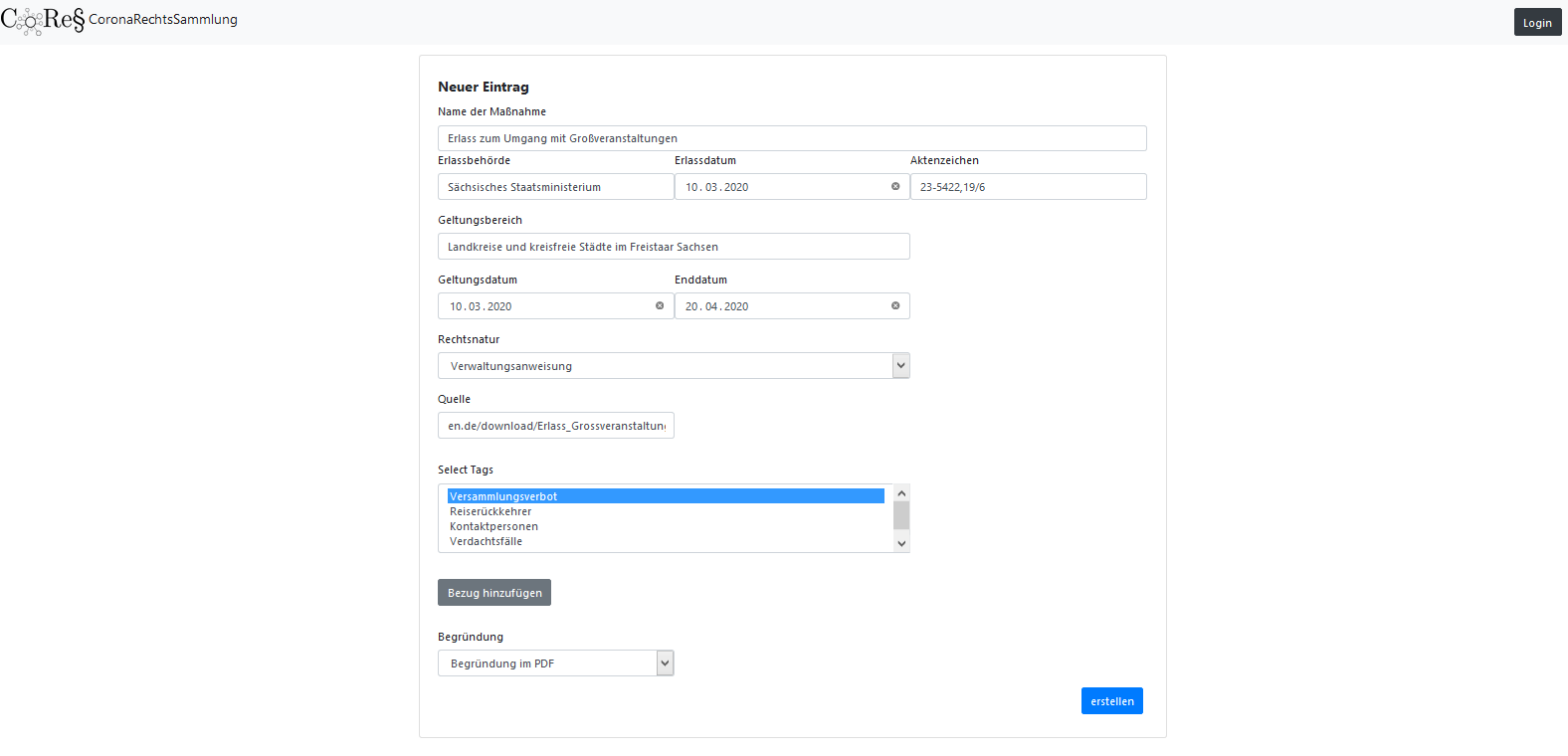The image size is (1568, 756).
Task: Clear the Erlassdatum date field
Action: (895, 187)
